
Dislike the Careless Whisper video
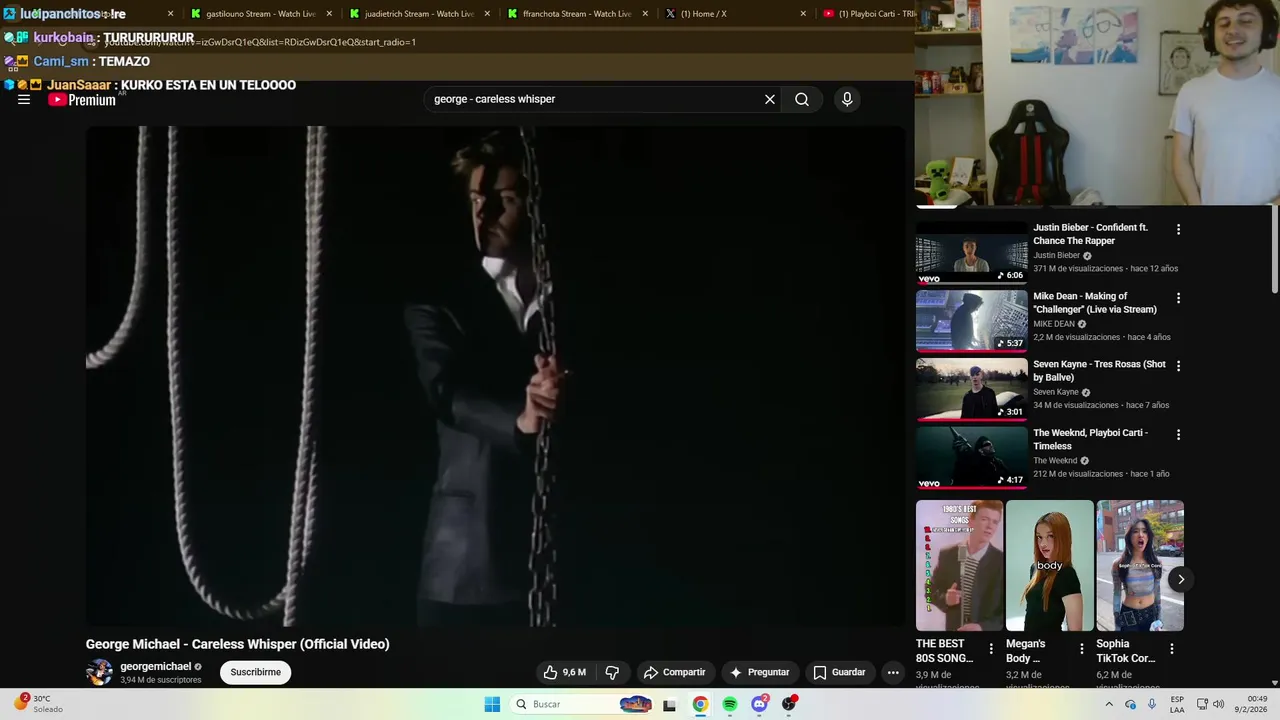(x=612, y=672)
